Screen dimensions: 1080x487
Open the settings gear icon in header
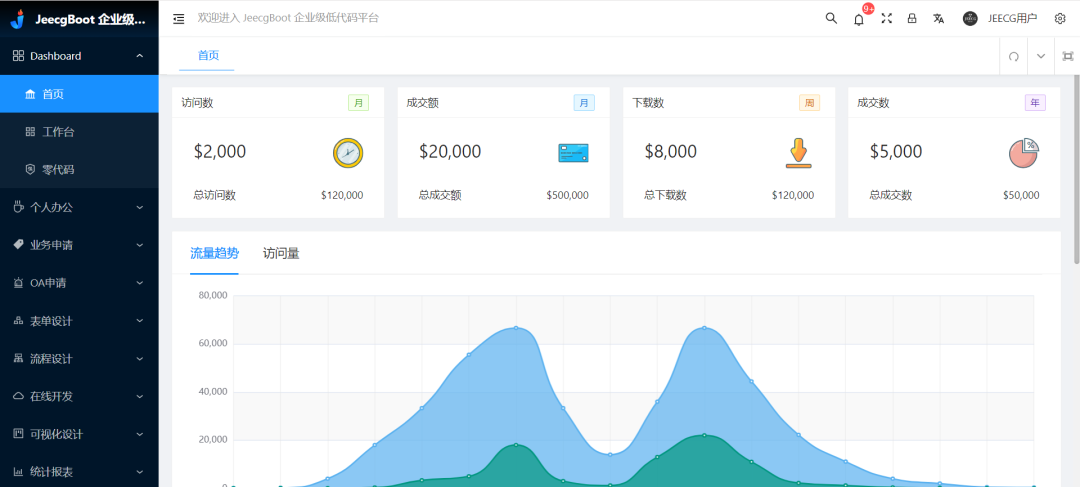(x=1060, y=18)
